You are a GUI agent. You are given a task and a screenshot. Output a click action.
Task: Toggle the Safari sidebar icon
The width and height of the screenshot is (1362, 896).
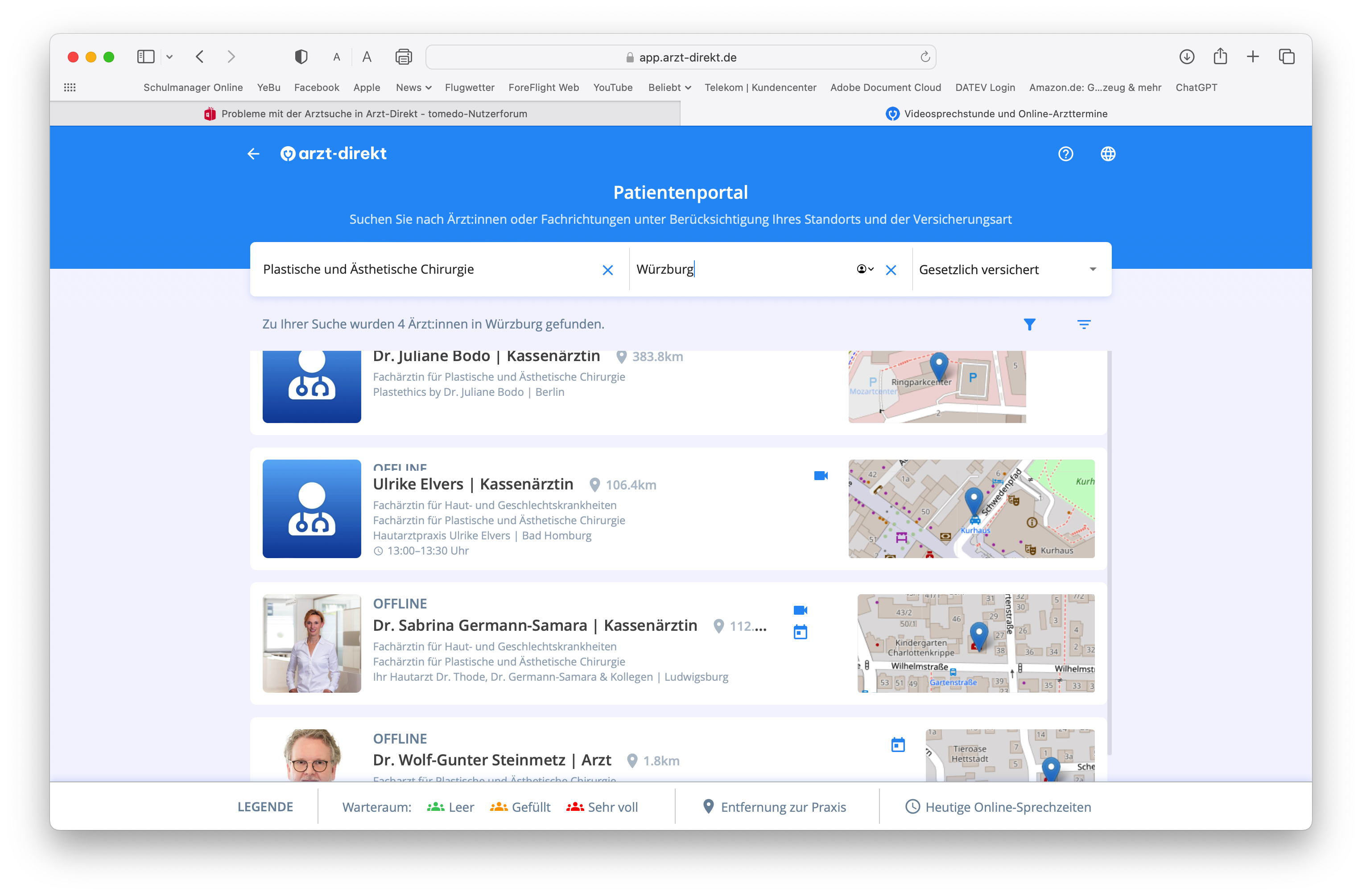146,57
